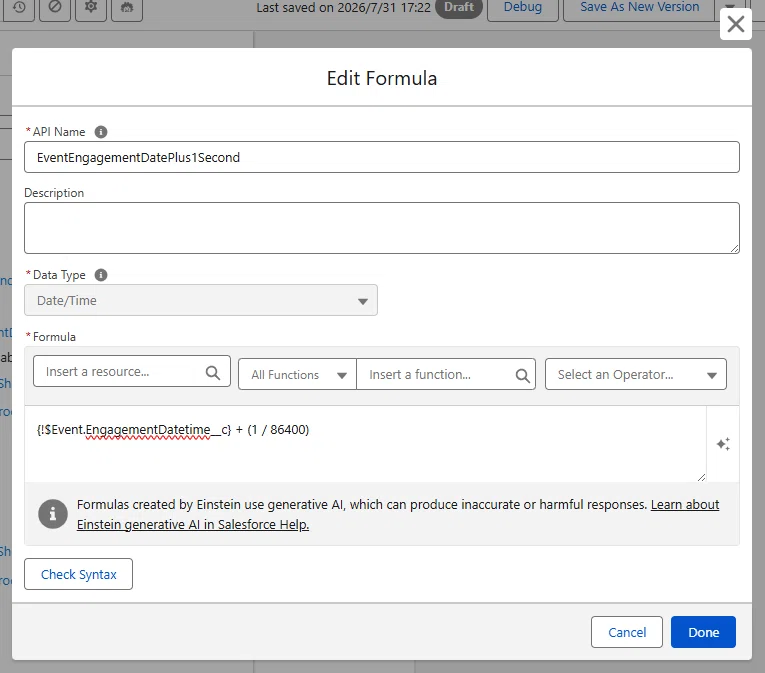The image size is (765, 673).
Task: Click the circle-slash toolbar icon
Action: pos(55,8)
